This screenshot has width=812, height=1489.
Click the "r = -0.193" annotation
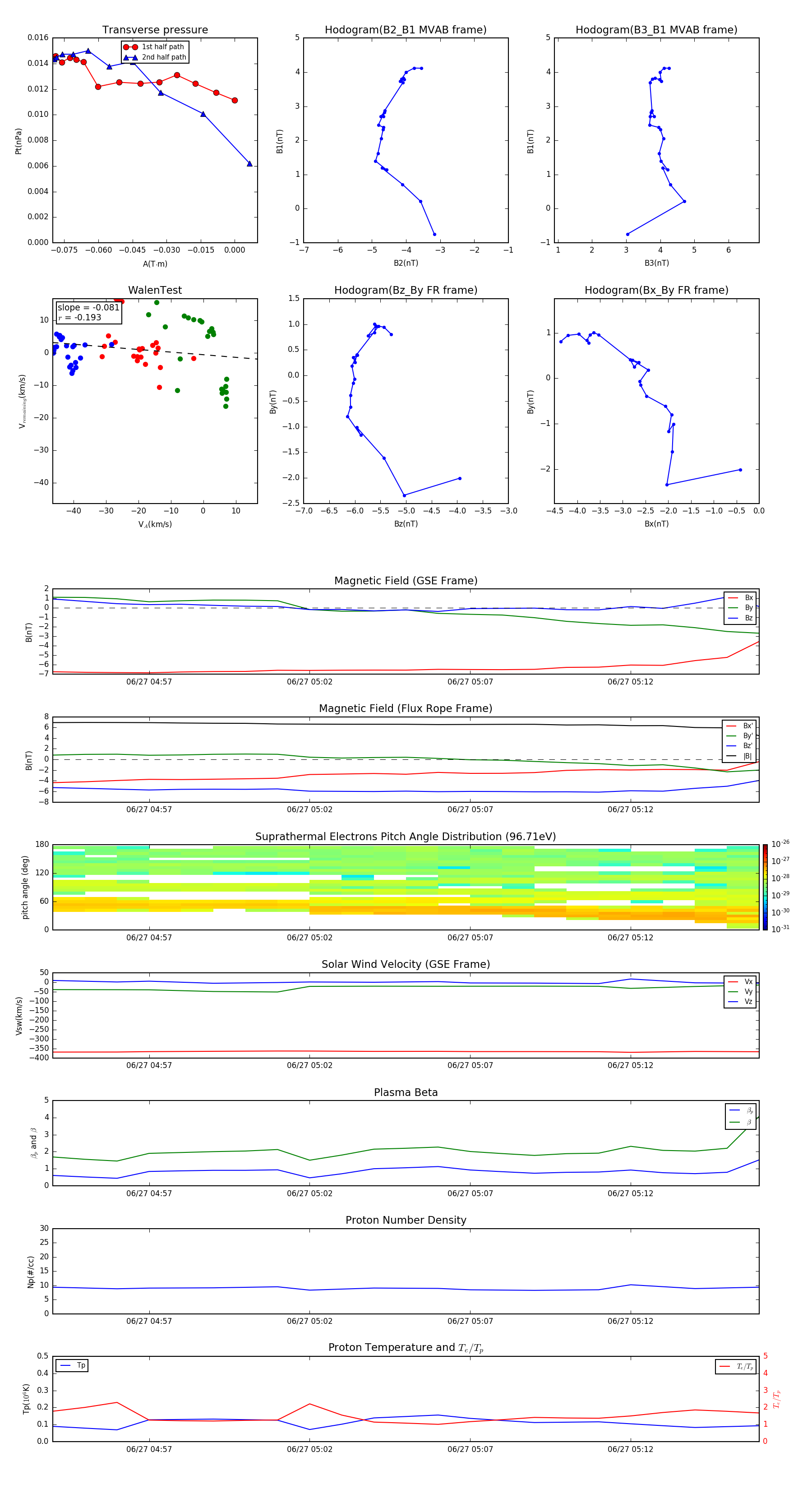[x=80, y=317]
